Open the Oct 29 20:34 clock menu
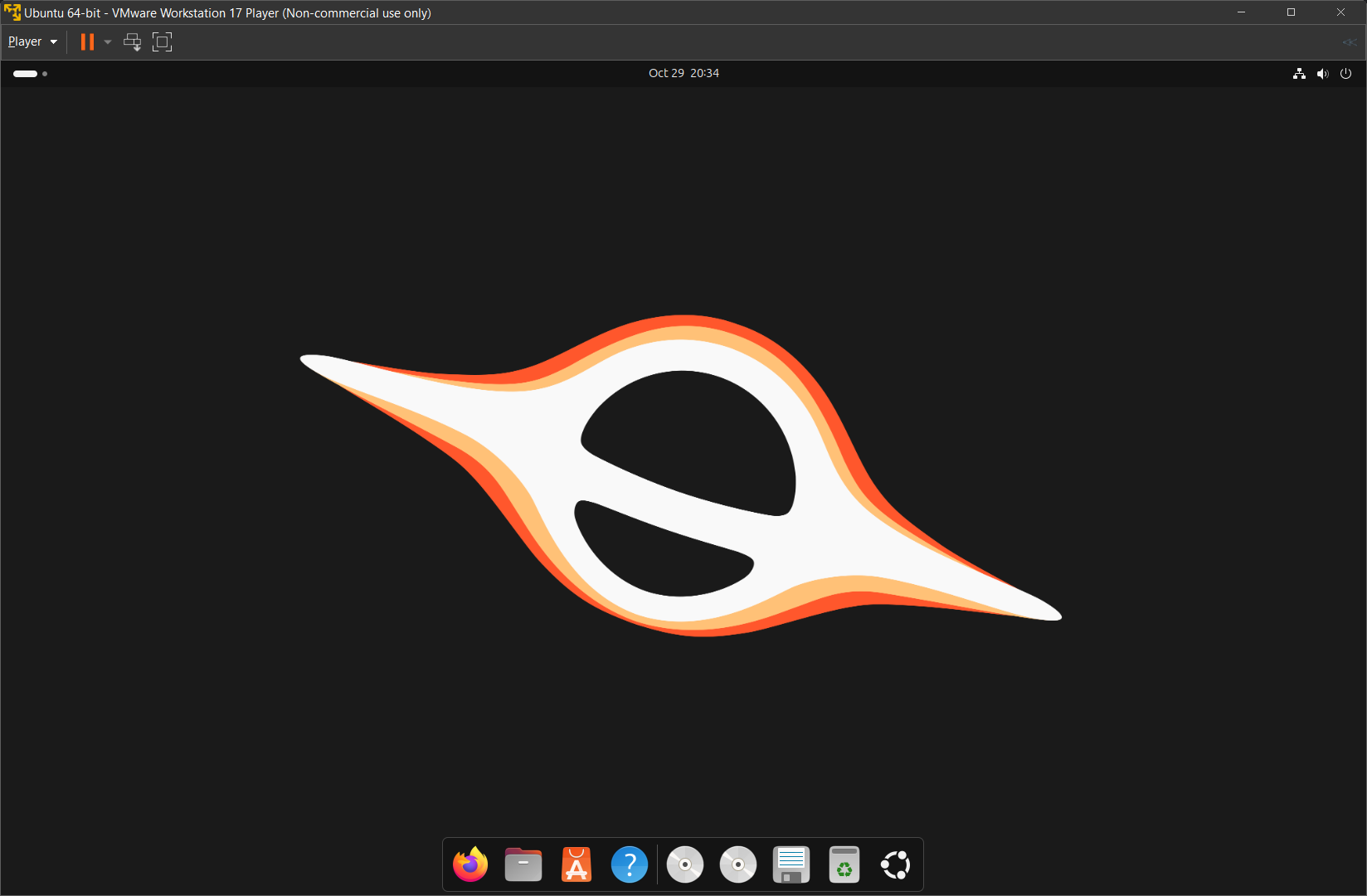Viewport: 1367px width, 896px height. 683,73
